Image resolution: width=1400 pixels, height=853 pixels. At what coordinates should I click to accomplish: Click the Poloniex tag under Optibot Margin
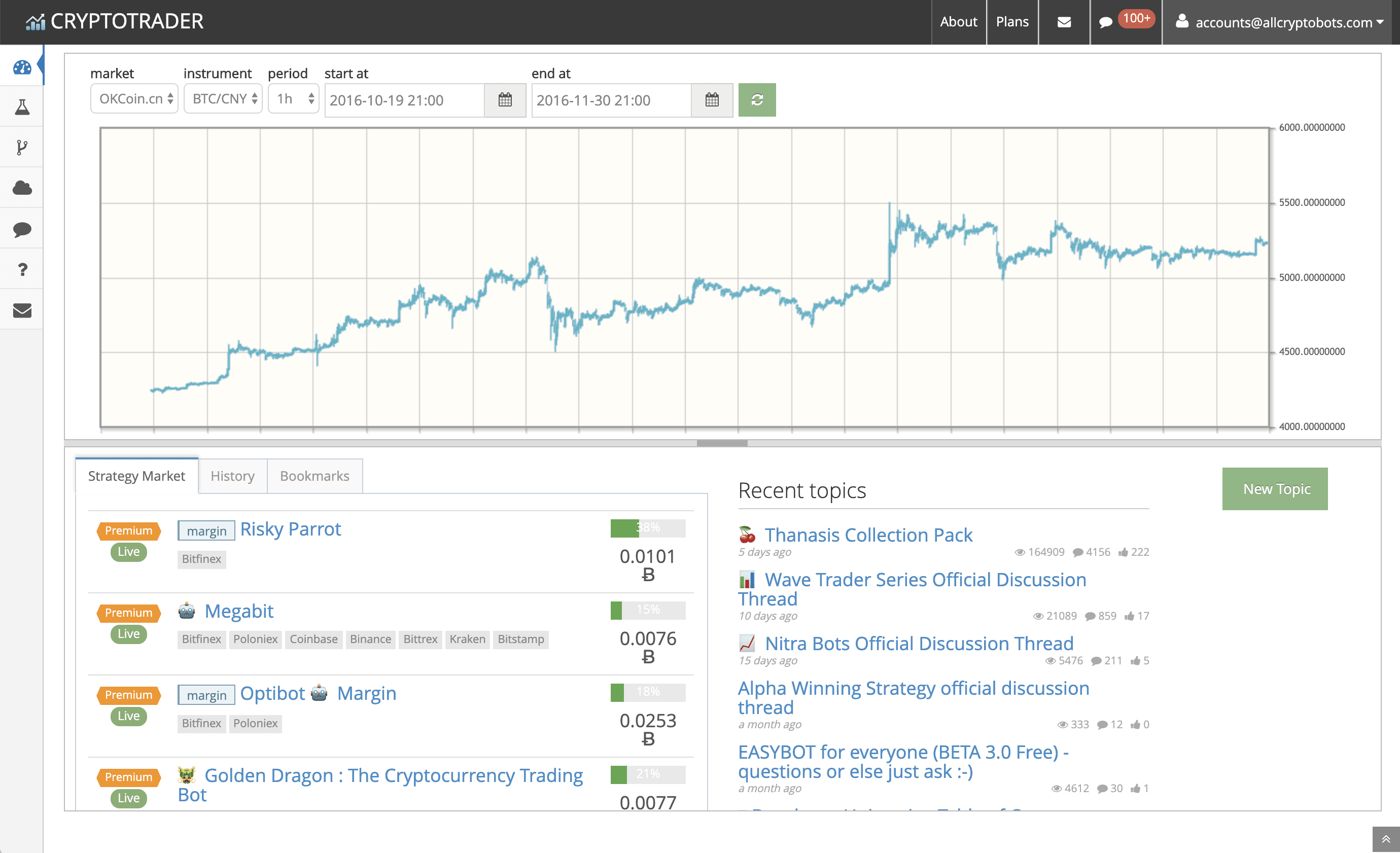[255, 723]
